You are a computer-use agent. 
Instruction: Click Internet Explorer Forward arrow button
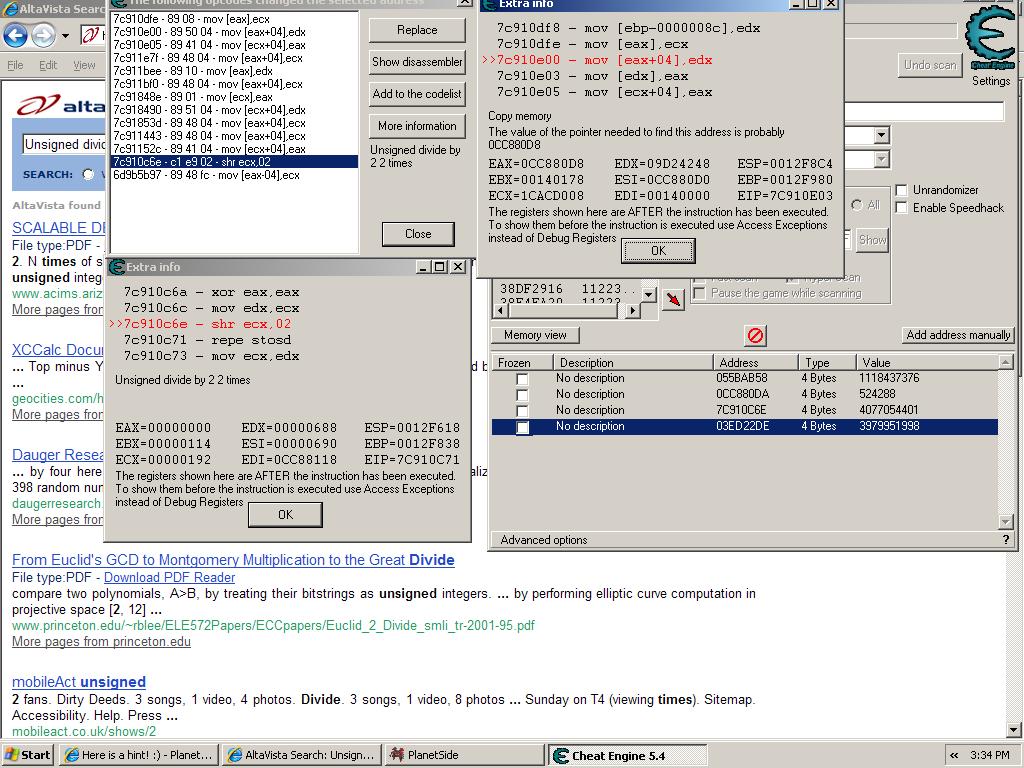(43, 36)
